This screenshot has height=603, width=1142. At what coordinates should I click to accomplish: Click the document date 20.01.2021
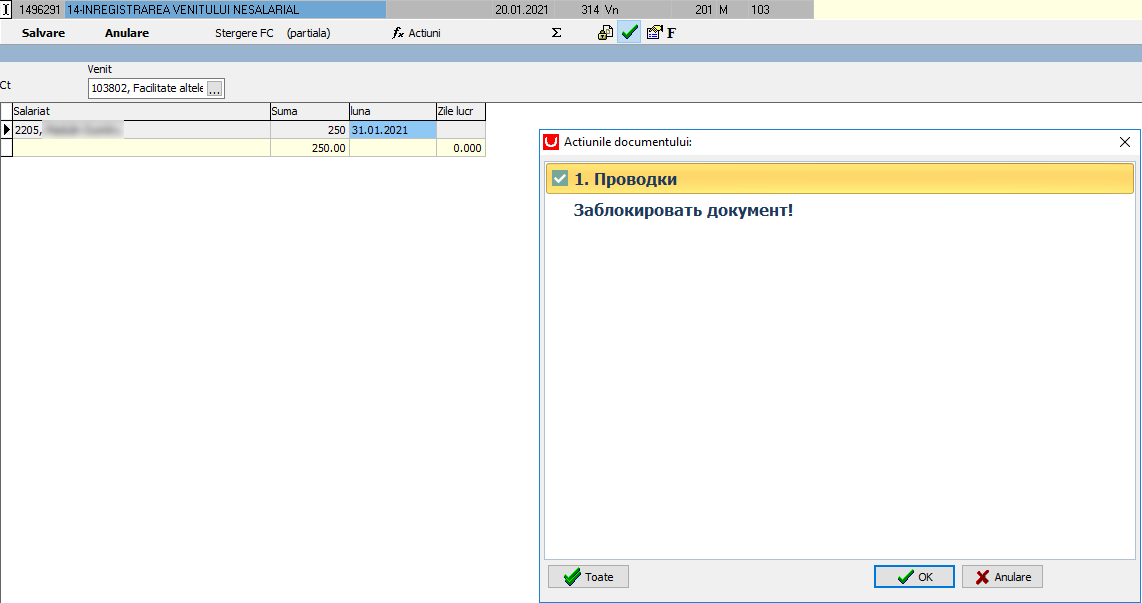point(521,9)
